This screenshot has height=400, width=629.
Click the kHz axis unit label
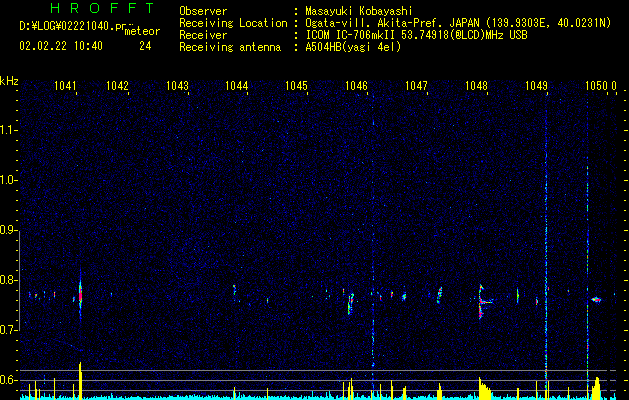tap(9, 81)
